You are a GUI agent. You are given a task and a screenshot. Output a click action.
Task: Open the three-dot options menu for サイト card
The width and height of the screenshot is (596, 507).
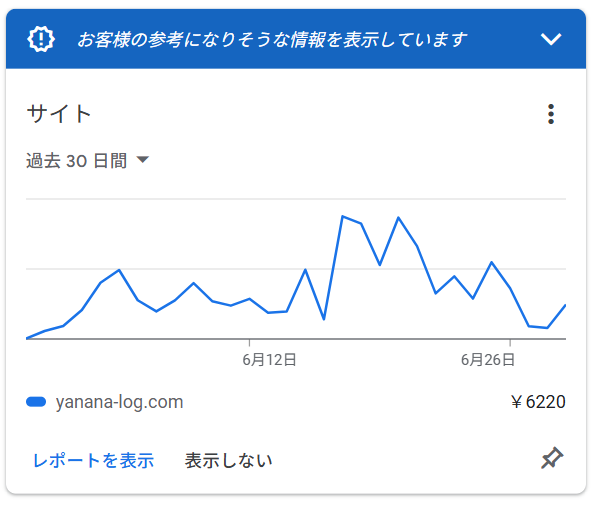coord(551,114)
